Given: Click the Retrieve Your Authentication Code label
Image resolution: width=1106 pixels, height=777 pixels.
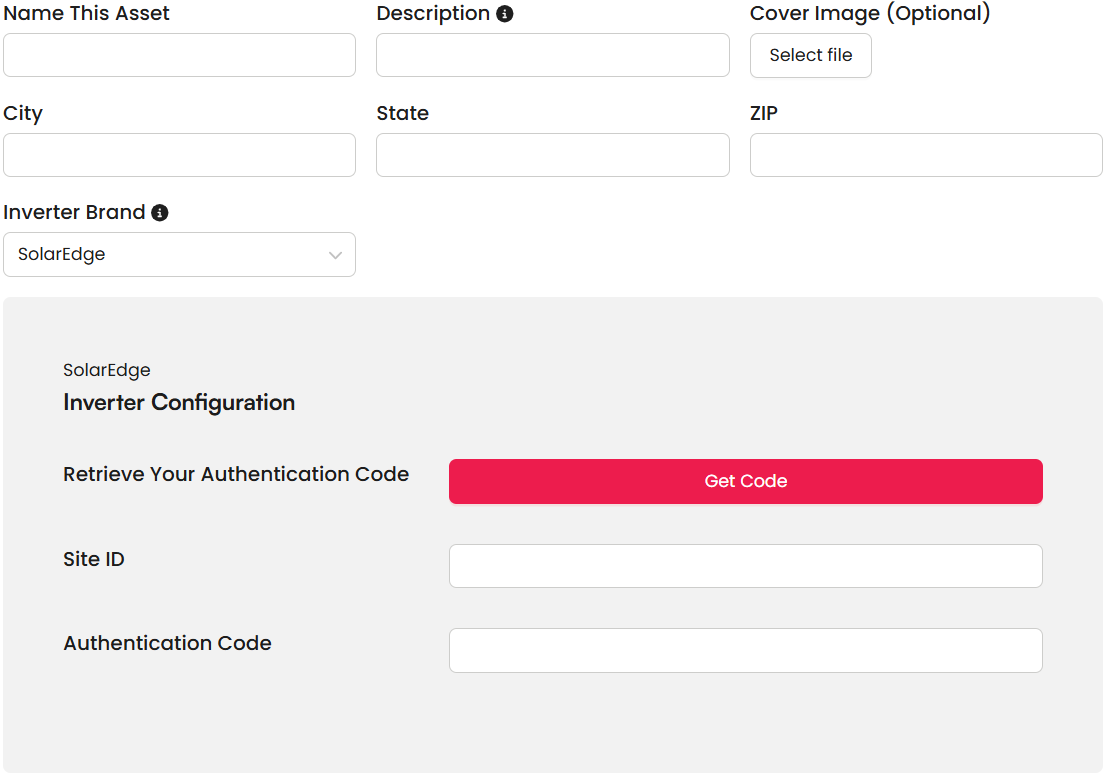Looking at the screenshot, I should 236,474.
